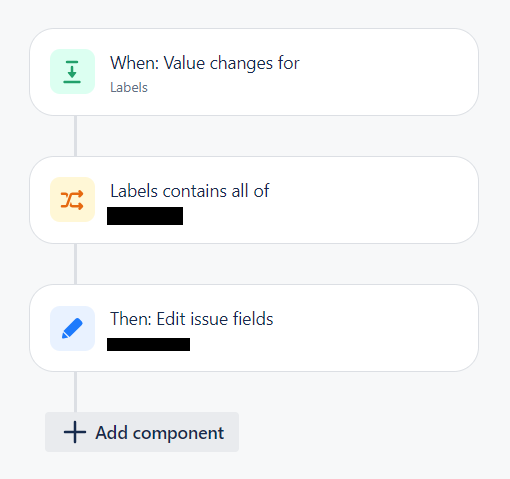Screen dimensions: 510x479
Task: Click the connector between condition and action
Action: point(76,264)
